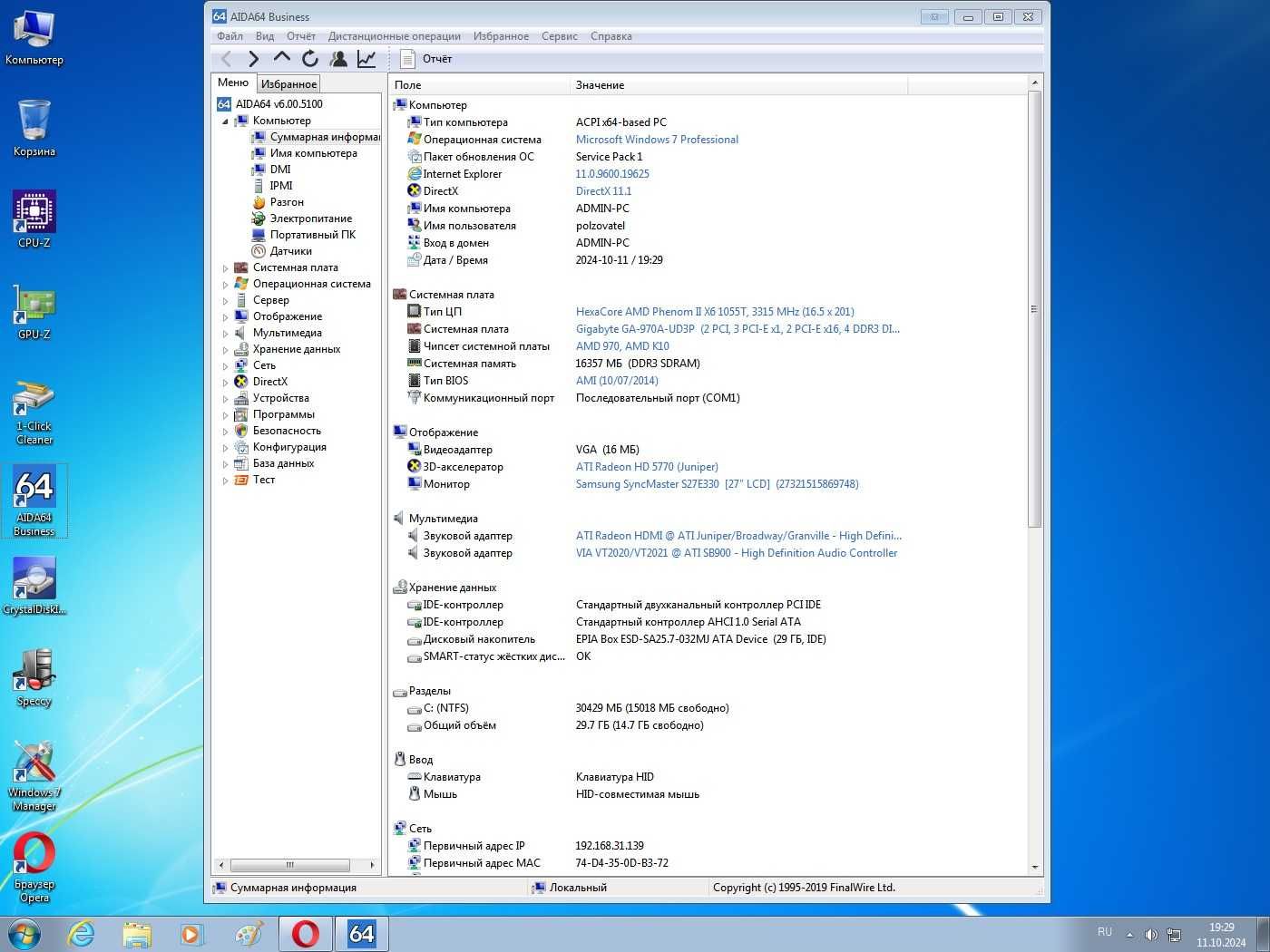Screen dimensions: 1270x952
Task: Open the Samsung SyncMaster S27E330 link
Action: tap(717, 484)
